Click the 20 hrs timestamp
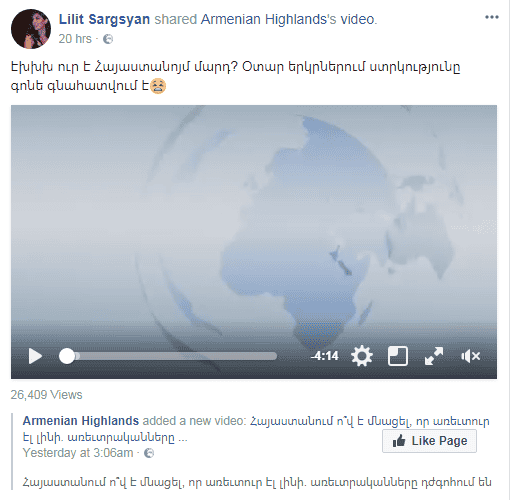Viewport: 510px width, 500px height. click(x=75, y=39)
